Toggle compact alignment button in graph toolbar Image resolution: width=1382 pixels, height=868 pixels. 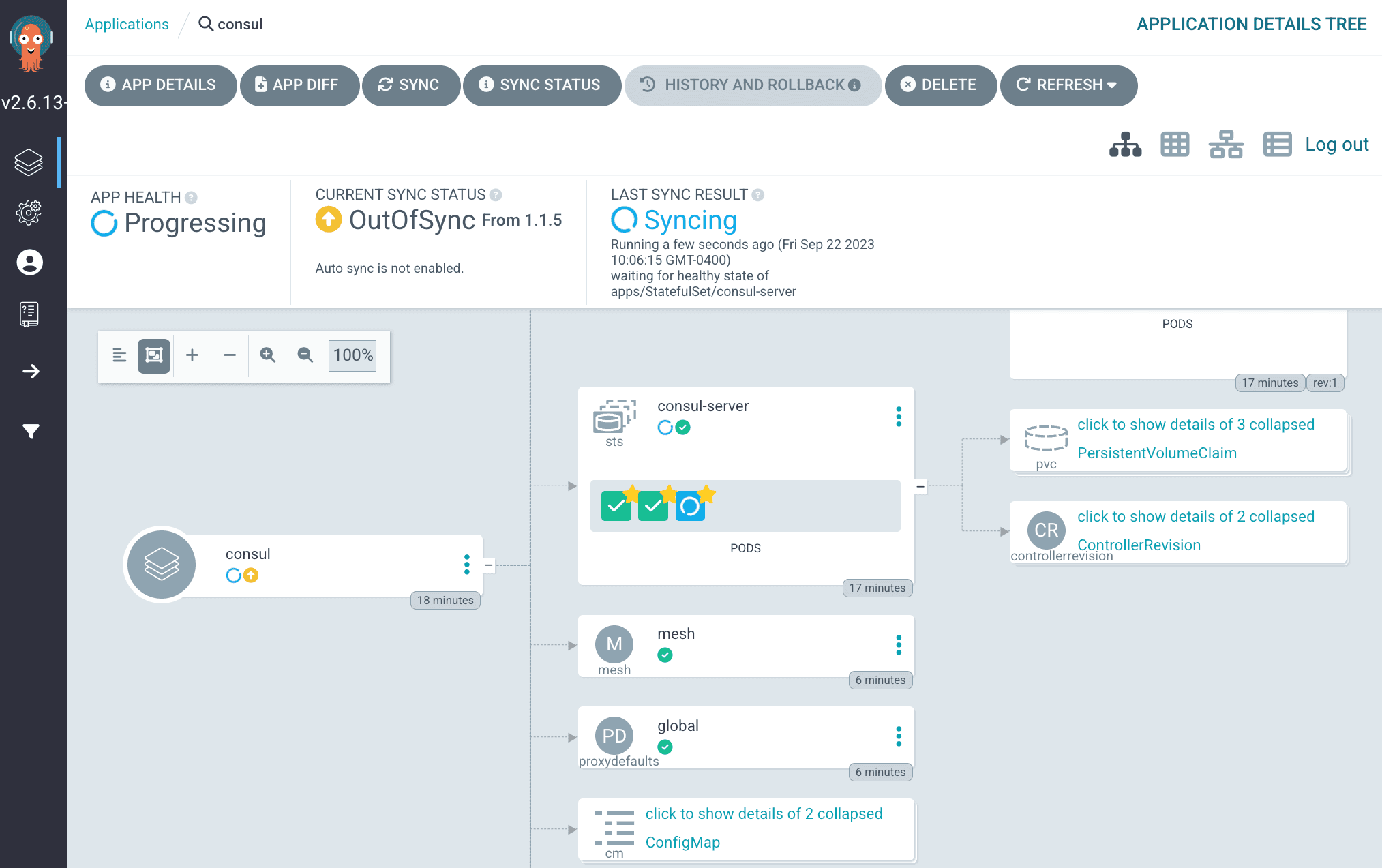click(119, 355)
